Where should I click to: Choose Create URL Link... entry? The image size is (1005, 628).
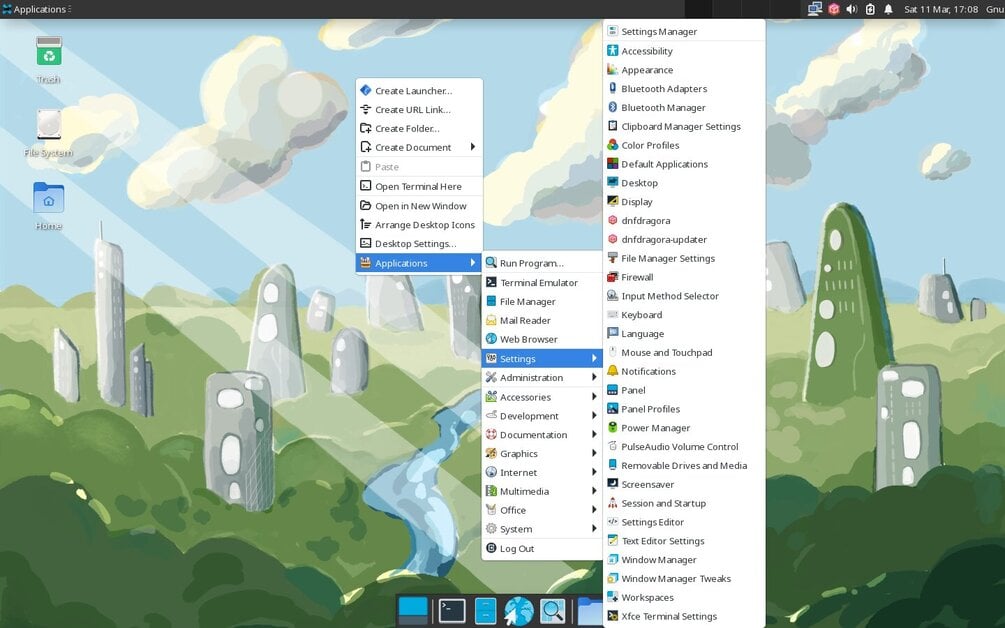419,110
